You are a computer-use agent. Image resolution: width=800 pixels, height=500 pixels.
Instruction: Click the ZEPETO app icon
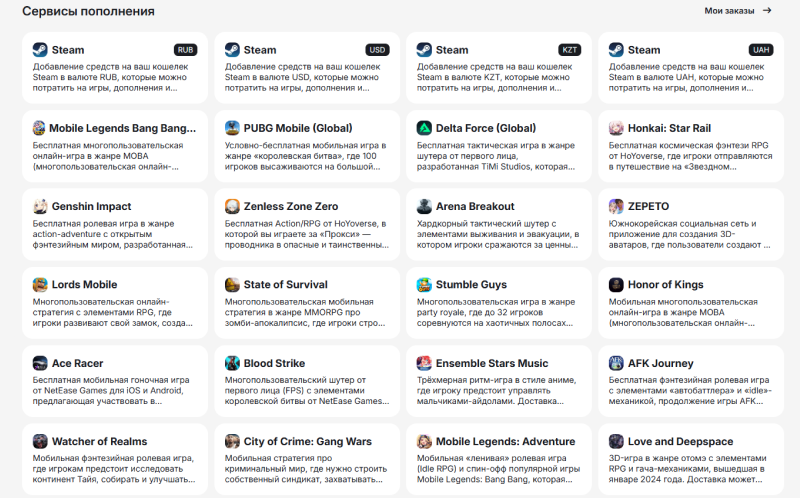(x=616, y=206)
